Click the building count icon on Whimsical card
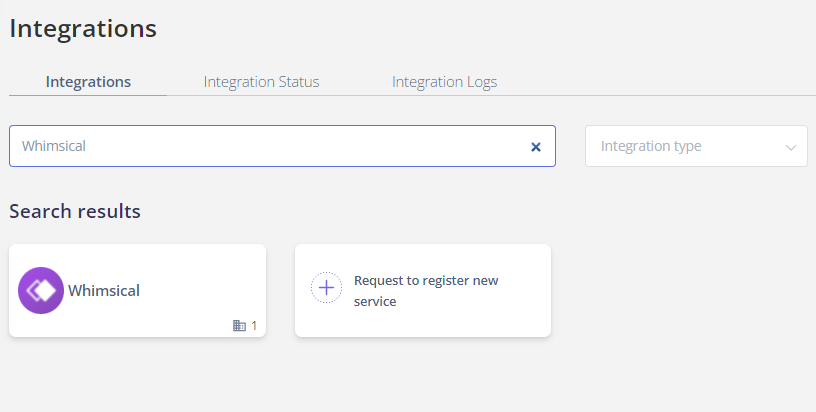This screenshot has height=412, width=816. click(x=239, y=326)
